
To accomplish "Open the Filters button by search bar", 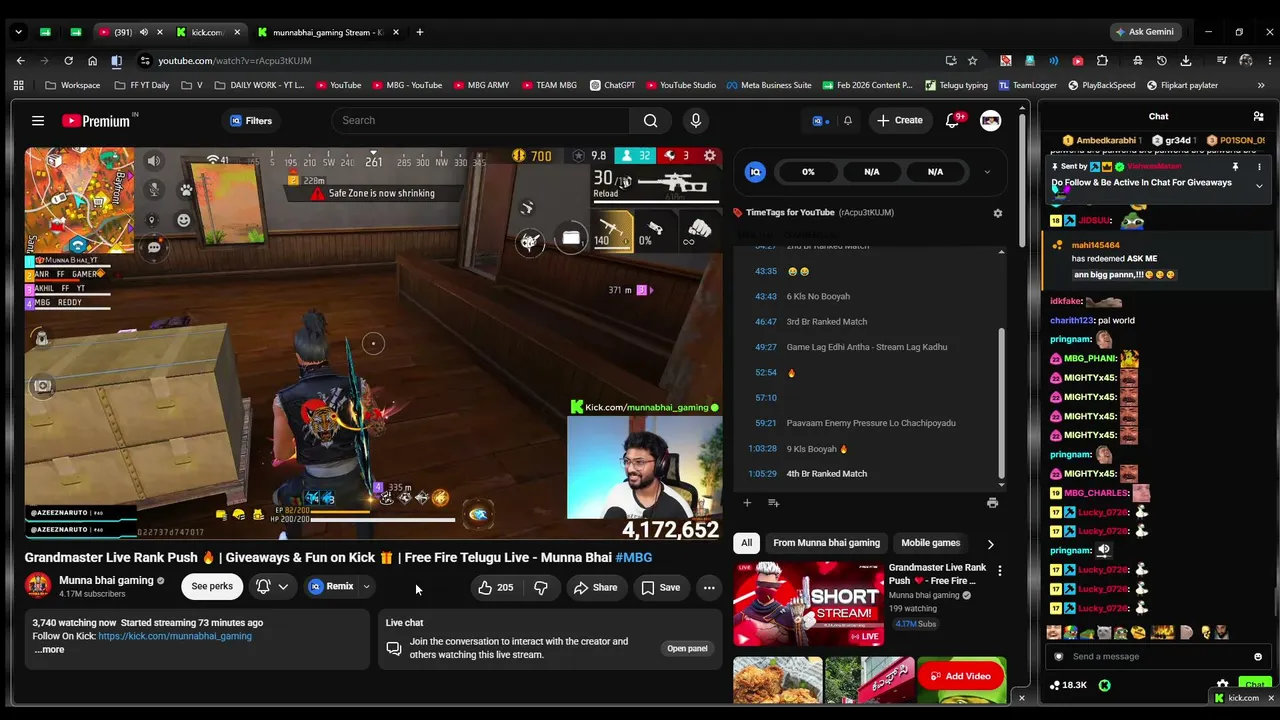I will click(251, 121).
